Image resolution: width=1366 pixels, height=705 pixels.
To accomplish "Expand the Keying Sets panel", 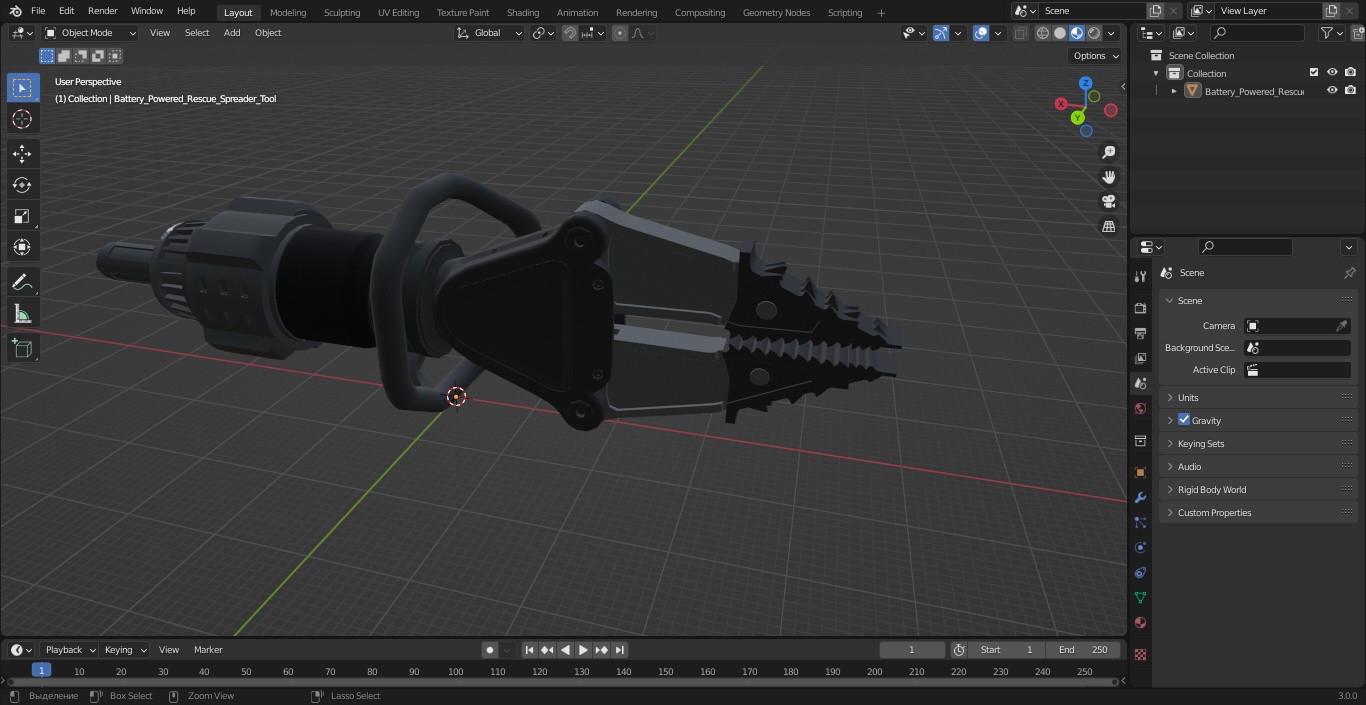I will (1258, 444).
